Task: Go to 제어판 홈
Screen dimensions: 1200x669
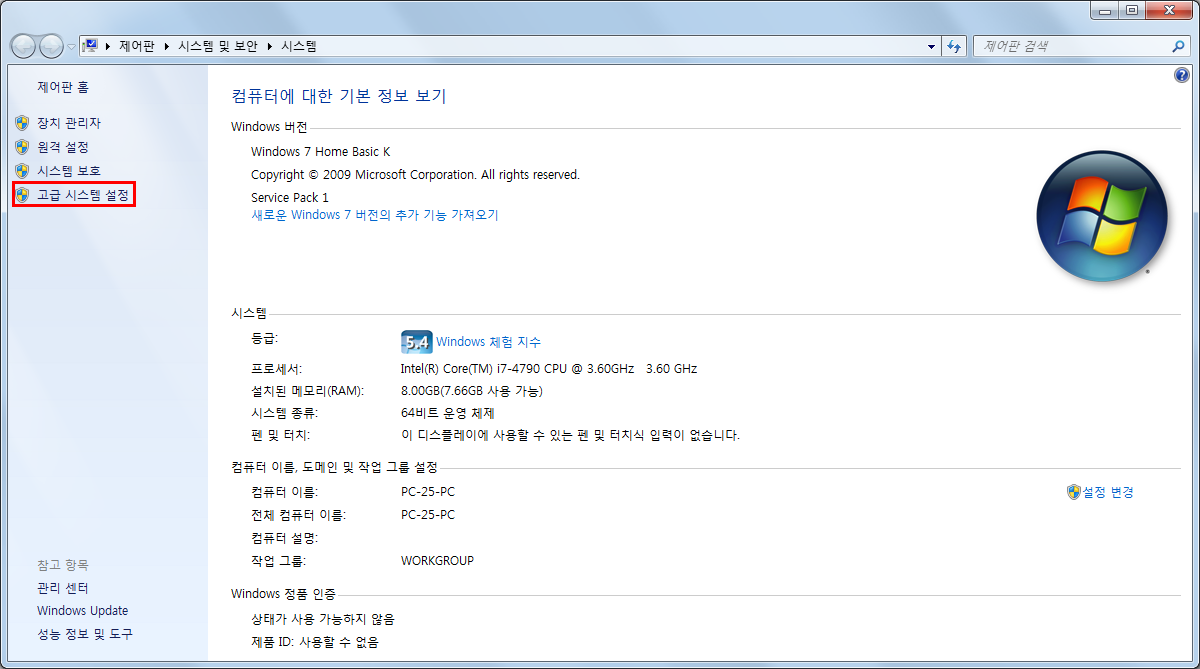Action: [63, 87]
